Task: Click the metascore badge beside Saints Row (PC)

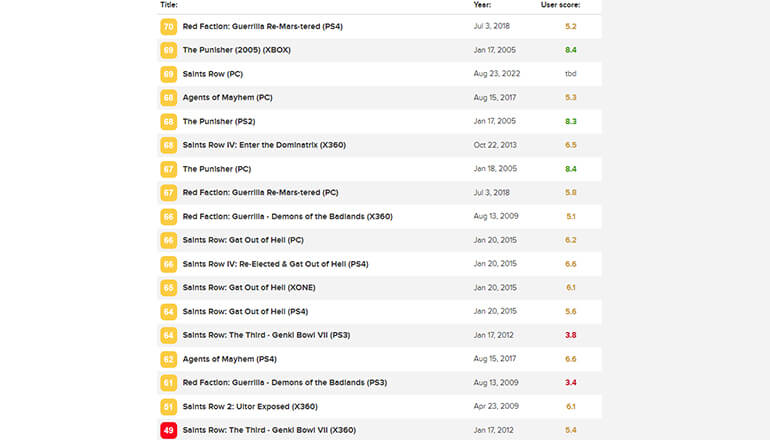Action: click(168, 74)
